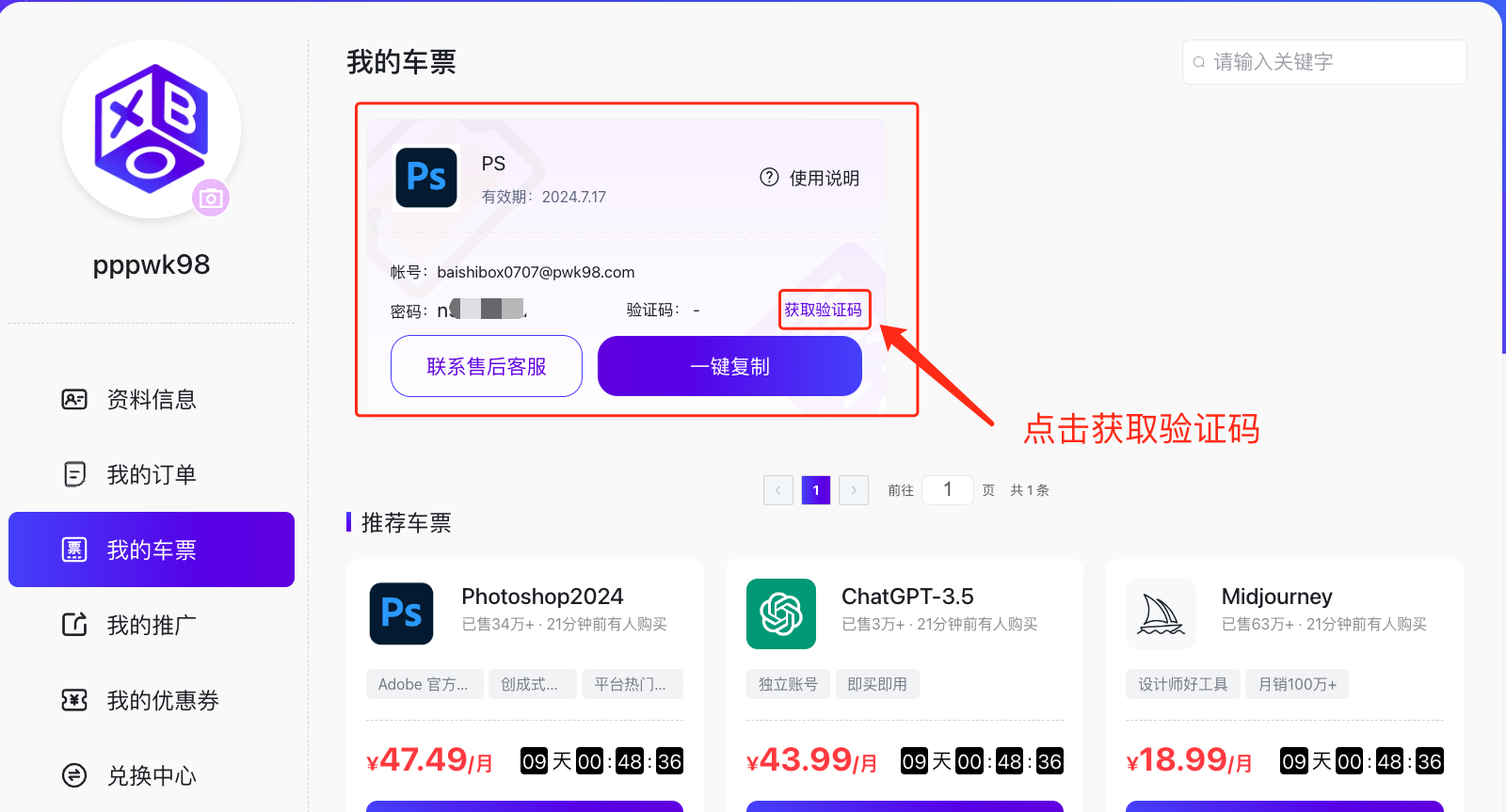Open the 我的推广 page
This screenshot has width=1506, height=812.
[x=152, y=625]
